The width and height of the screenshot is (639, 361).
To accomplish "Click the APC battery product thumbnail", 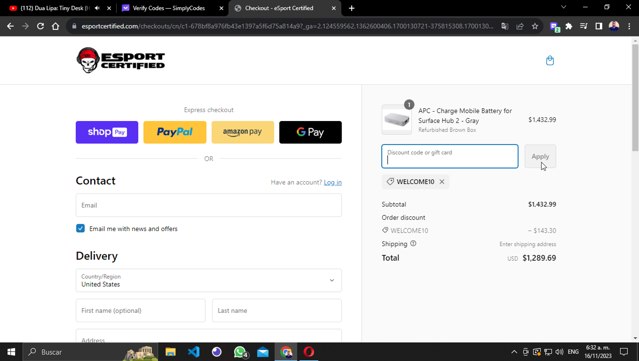I will [397, 119].
